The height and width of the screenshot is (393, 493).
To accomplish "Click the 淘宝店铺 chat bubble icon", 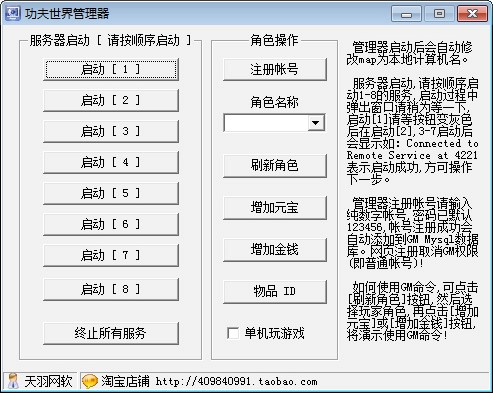I will coord(90,381).
